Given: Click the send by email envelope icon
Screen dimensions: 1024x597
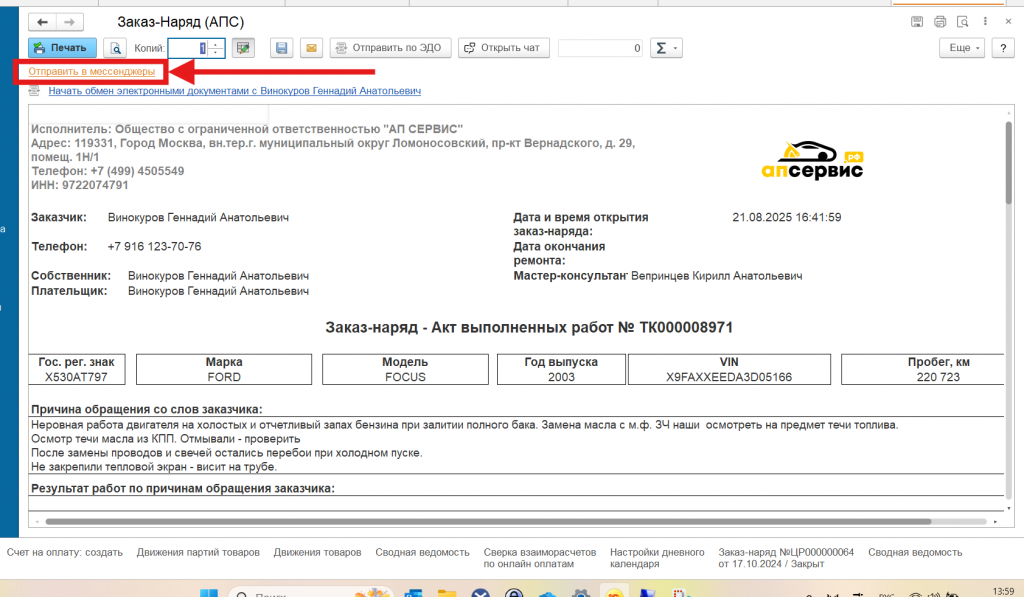Looking at the screenshot, I should tap(310, 48).
